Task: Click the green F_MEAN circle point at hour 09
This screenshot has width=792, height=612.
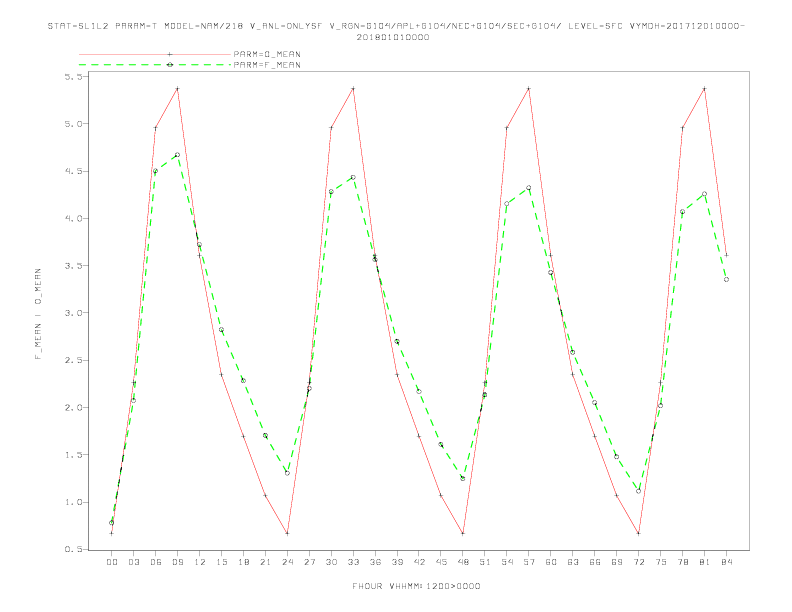Action: [177, 155]
